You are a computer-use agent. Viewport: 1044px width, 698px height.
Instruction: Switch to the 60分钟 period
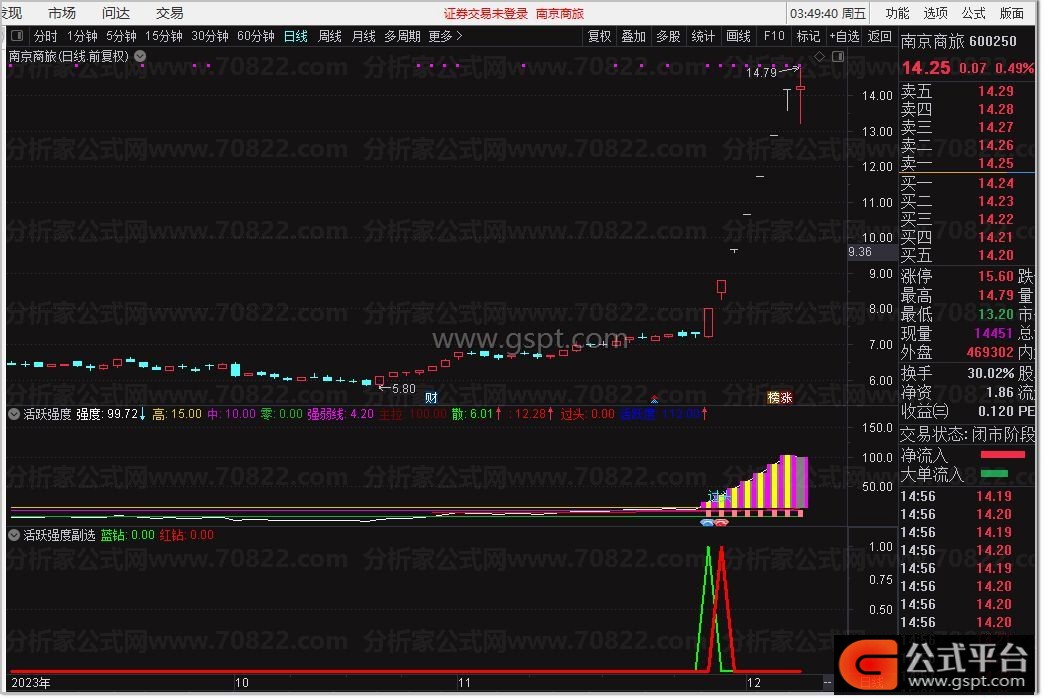pos(256,36)
